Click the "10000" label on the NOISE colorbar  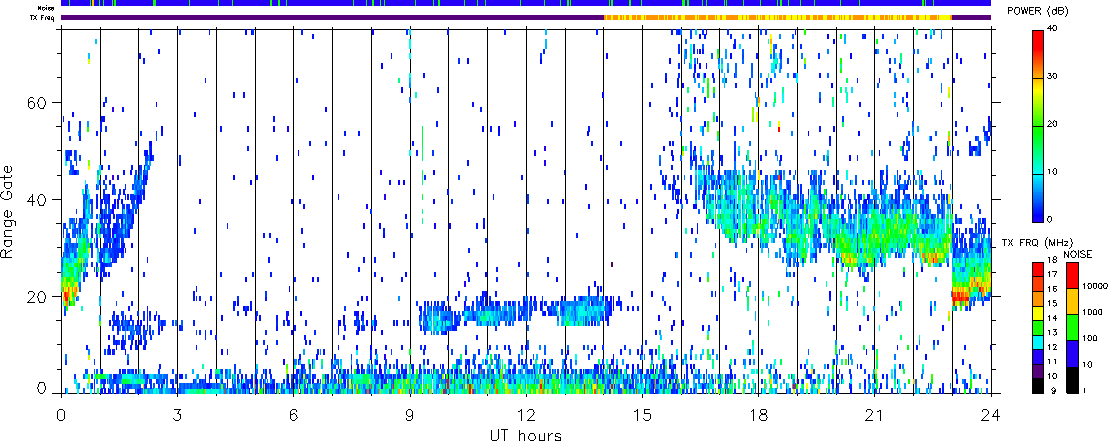pyautogui.click(x=1094, y=286)
